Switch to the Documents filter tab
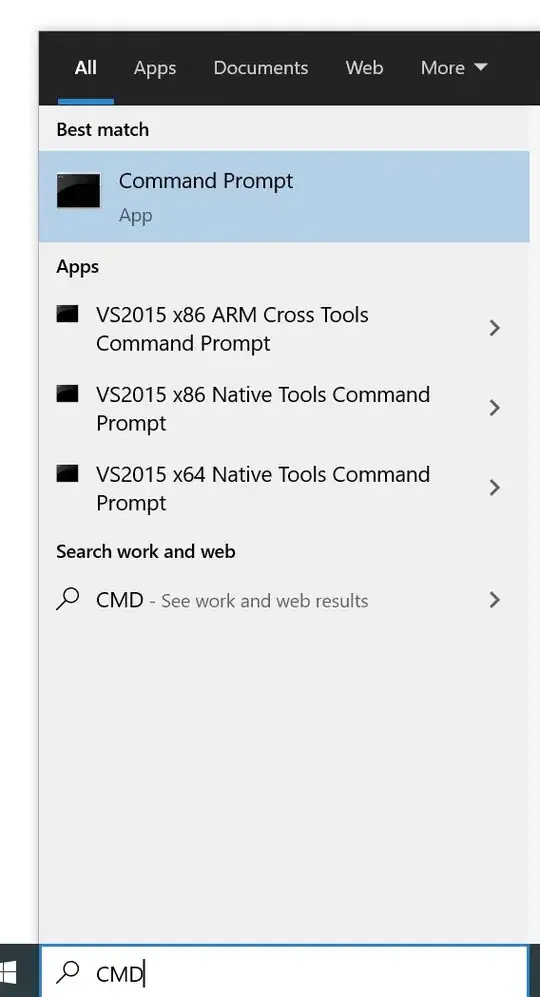The height and width of the screenshot is (997, 540). coord(261,67)
